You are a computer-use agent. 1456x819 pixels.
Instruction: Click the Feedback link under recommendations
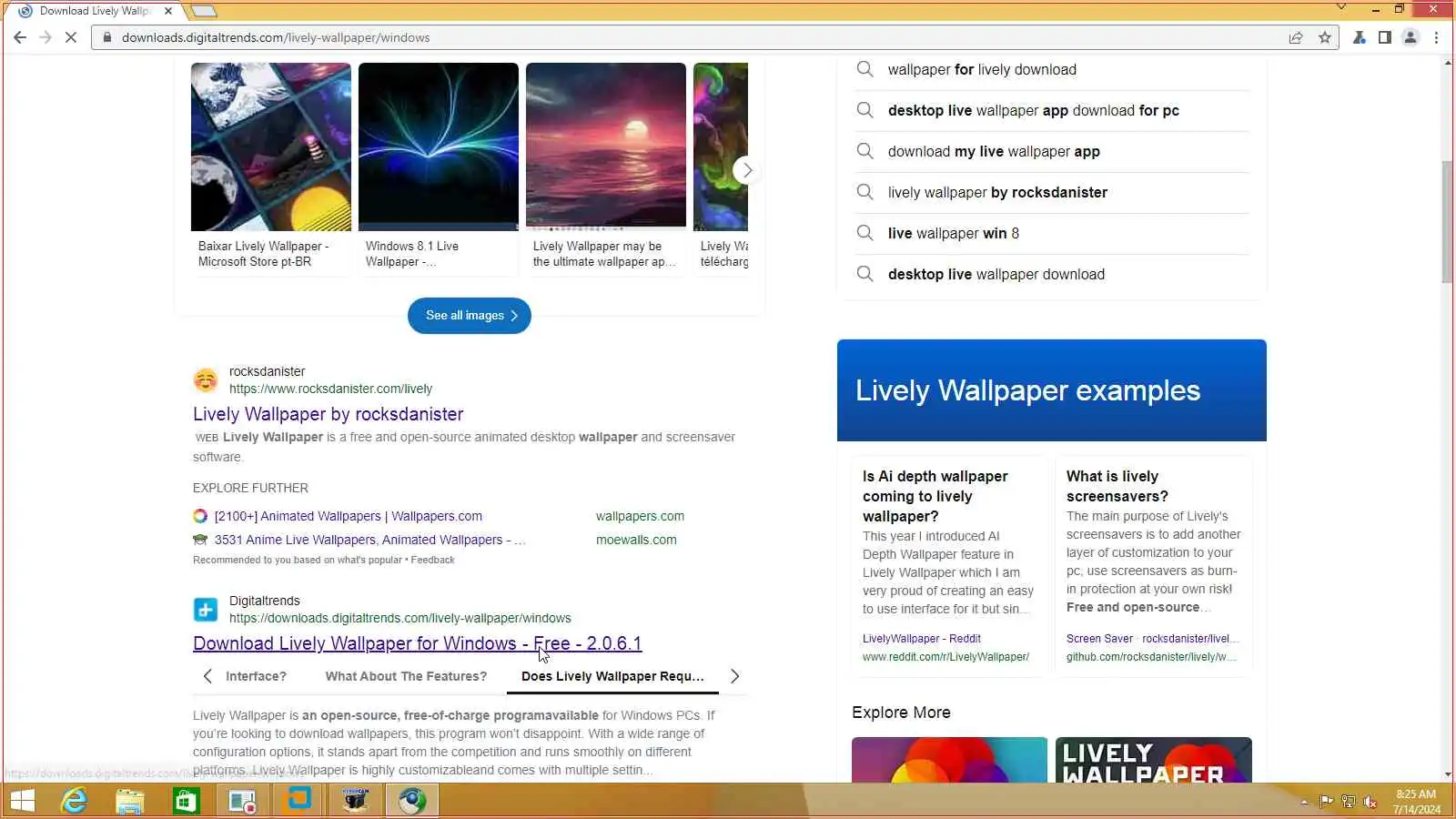tap(432, 560)
